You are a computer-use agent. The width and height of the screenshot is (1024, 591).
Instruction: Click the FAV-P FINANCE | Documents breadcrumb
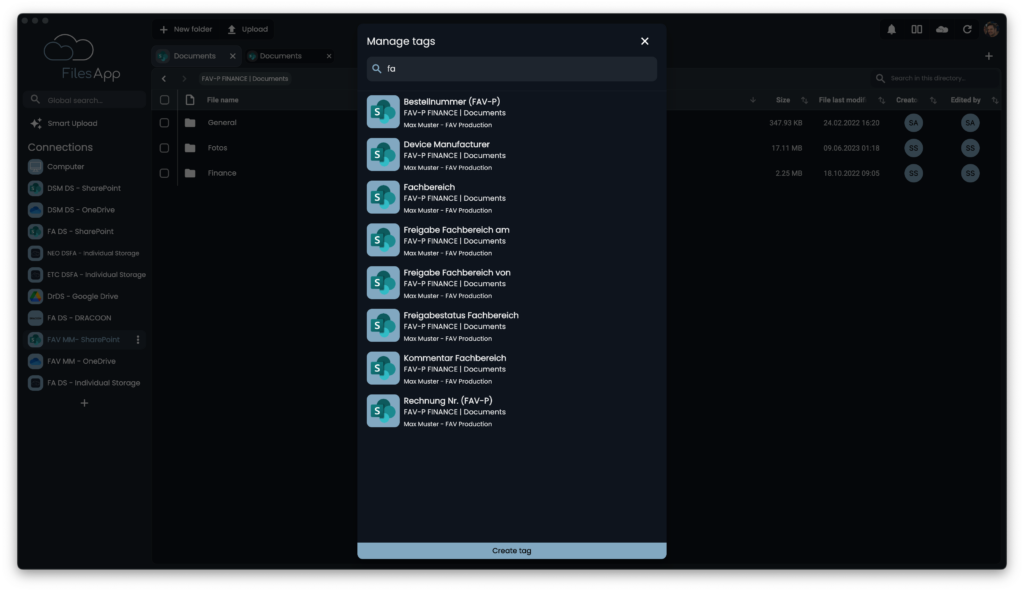[244, 78]
